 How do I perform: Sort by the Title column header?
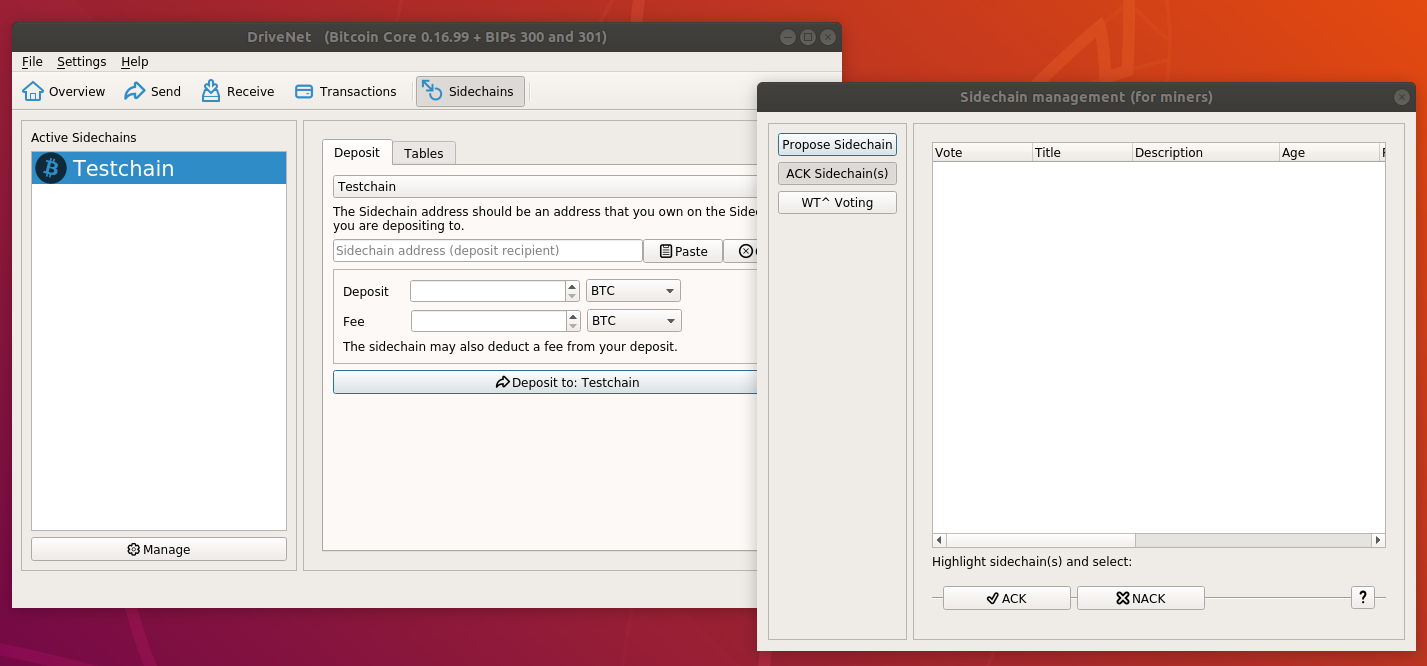(1082, 152)
